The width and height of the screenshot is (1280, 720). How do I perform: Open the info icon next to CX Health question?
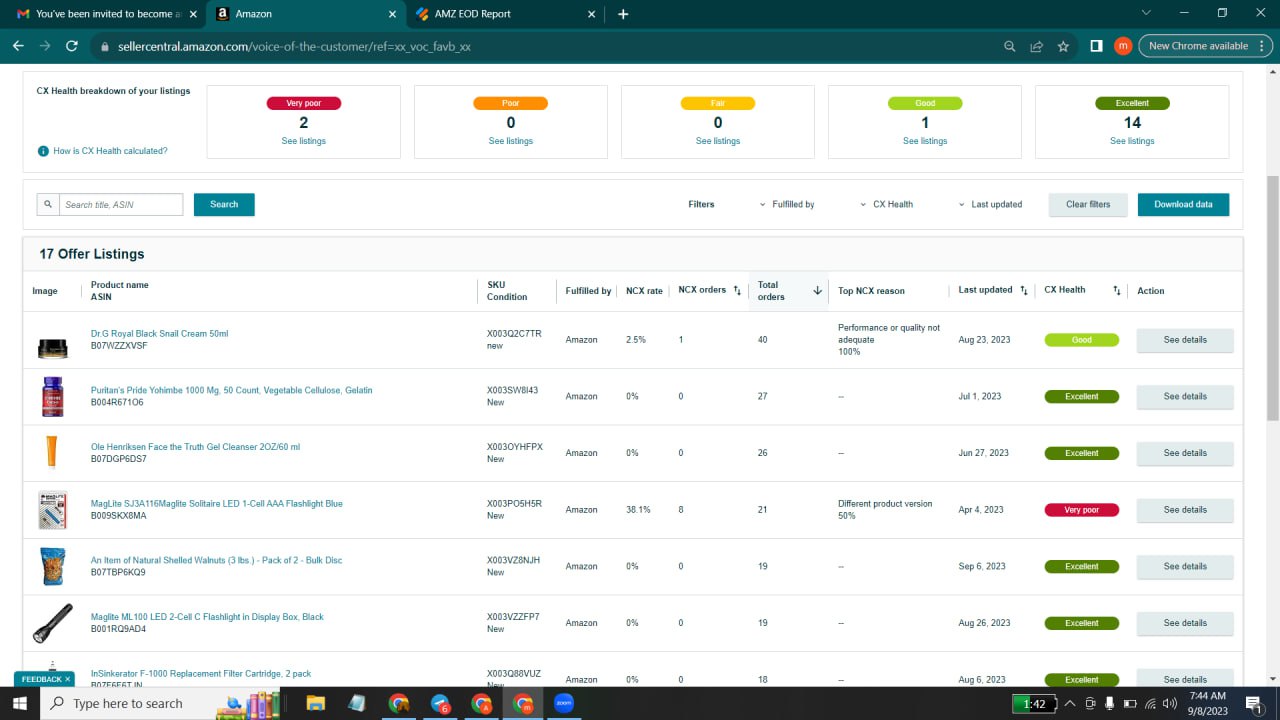pos(43,151)
